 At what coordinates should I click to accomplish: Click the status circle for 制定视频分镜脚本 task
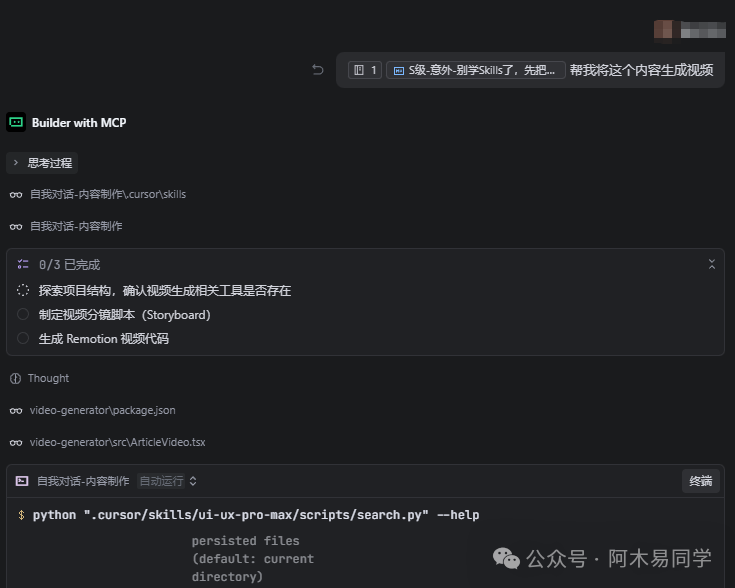coord(23,315)
